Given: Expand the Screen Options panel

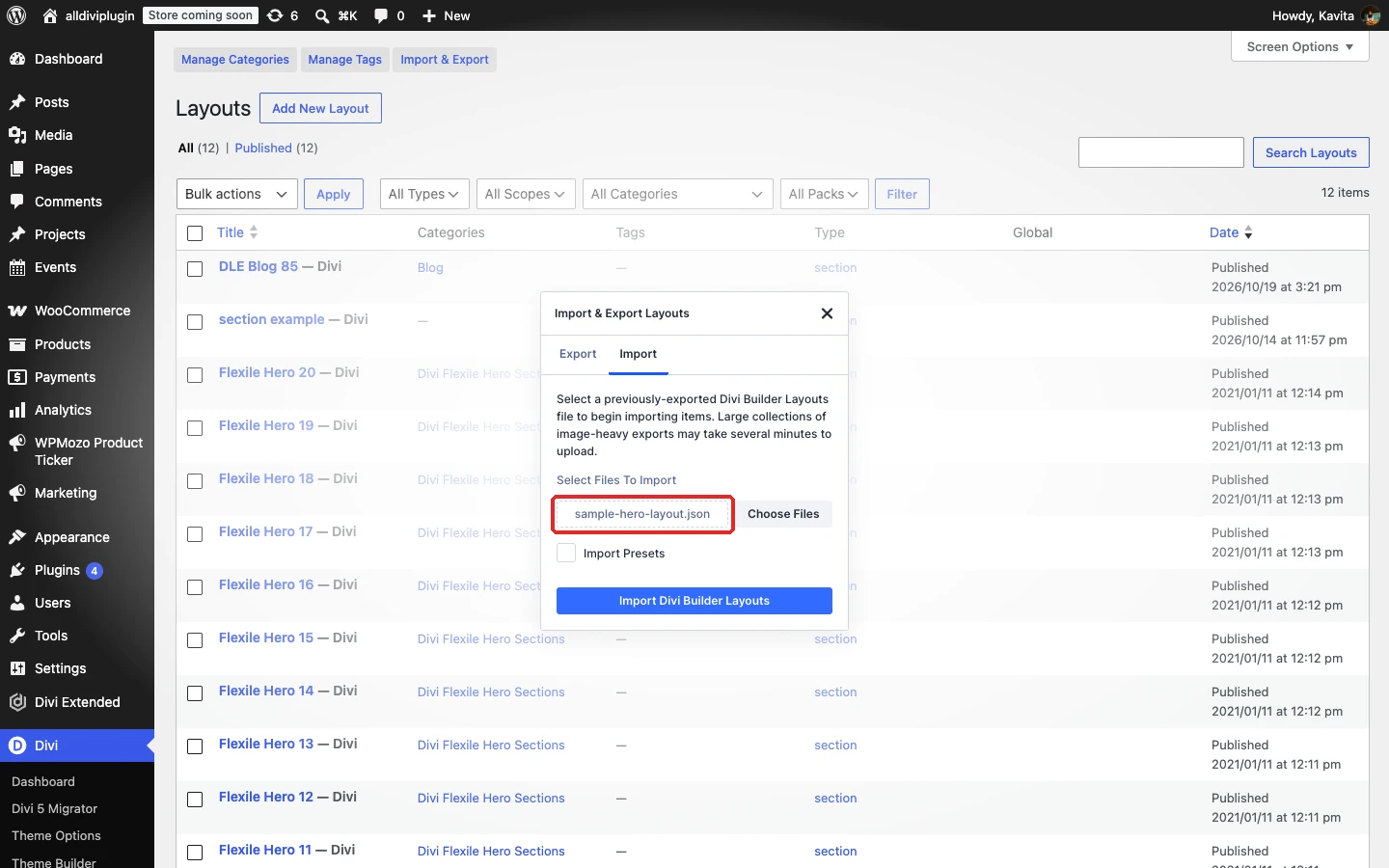Looking at the screenshot, I should point(1300,46).
